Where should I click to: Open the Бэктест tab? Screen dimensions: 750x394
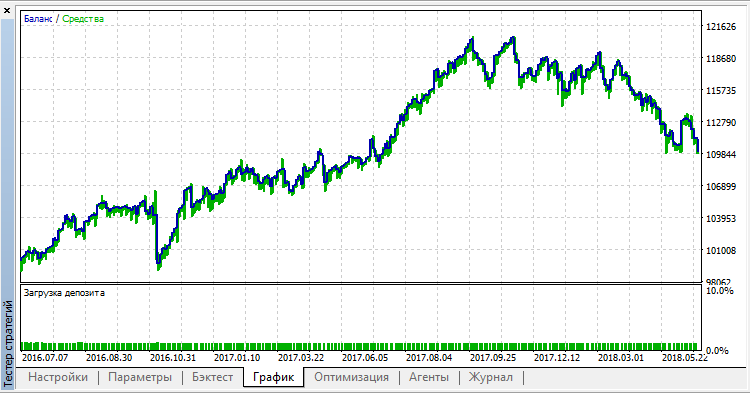212,377
